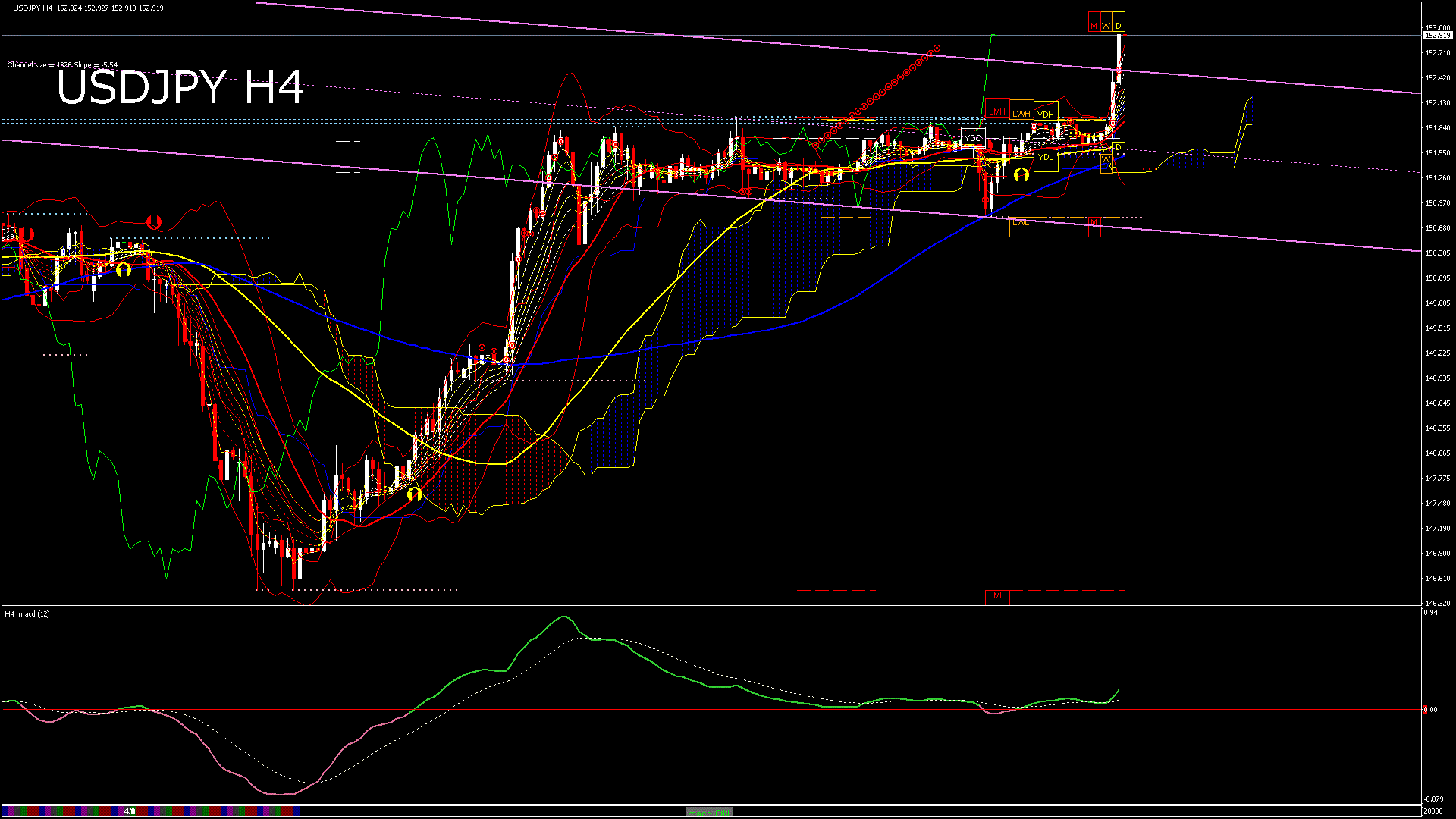
Task: Select the yellow YDH level label
Action: (1046, 114)
